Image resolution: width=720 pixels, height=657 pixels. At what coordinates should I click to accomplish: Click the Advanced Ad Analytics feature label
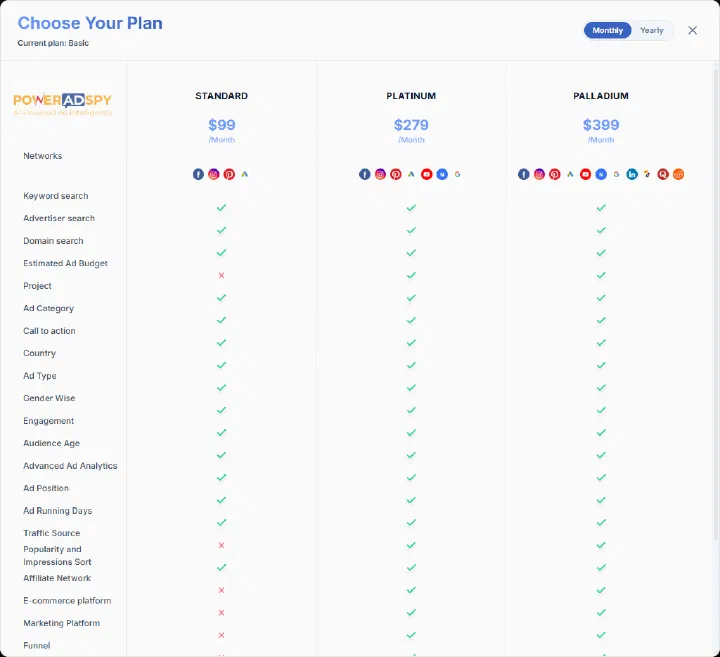point(70,466)
